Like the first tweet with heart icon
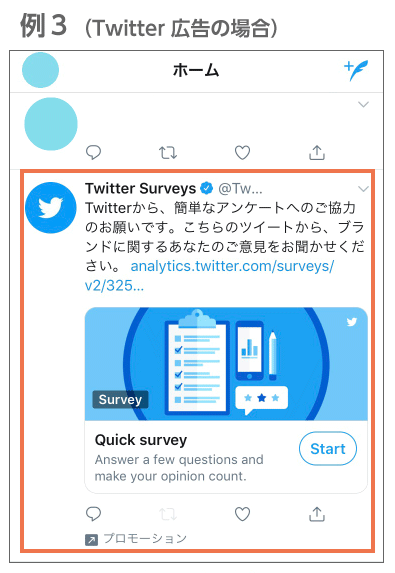The height and width of the screenshot is (573, 395). tap(242, 152)
